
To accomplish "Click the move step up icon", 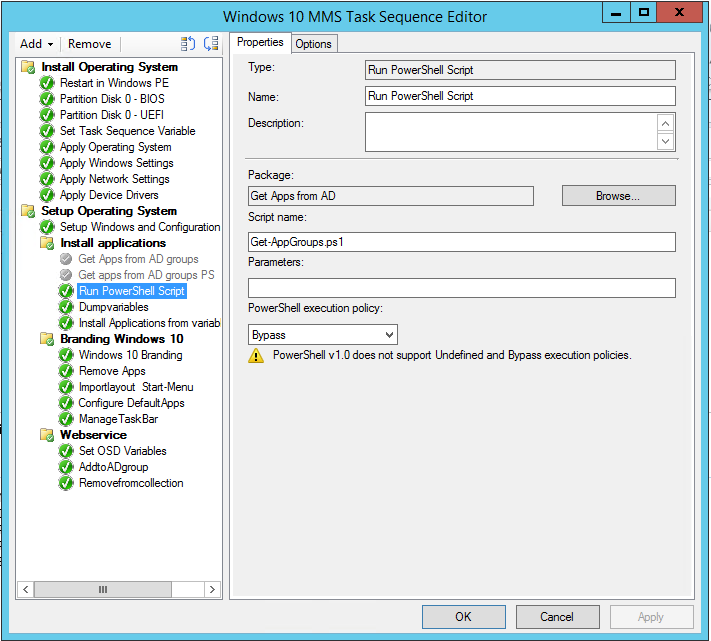I will click(188, 44).
